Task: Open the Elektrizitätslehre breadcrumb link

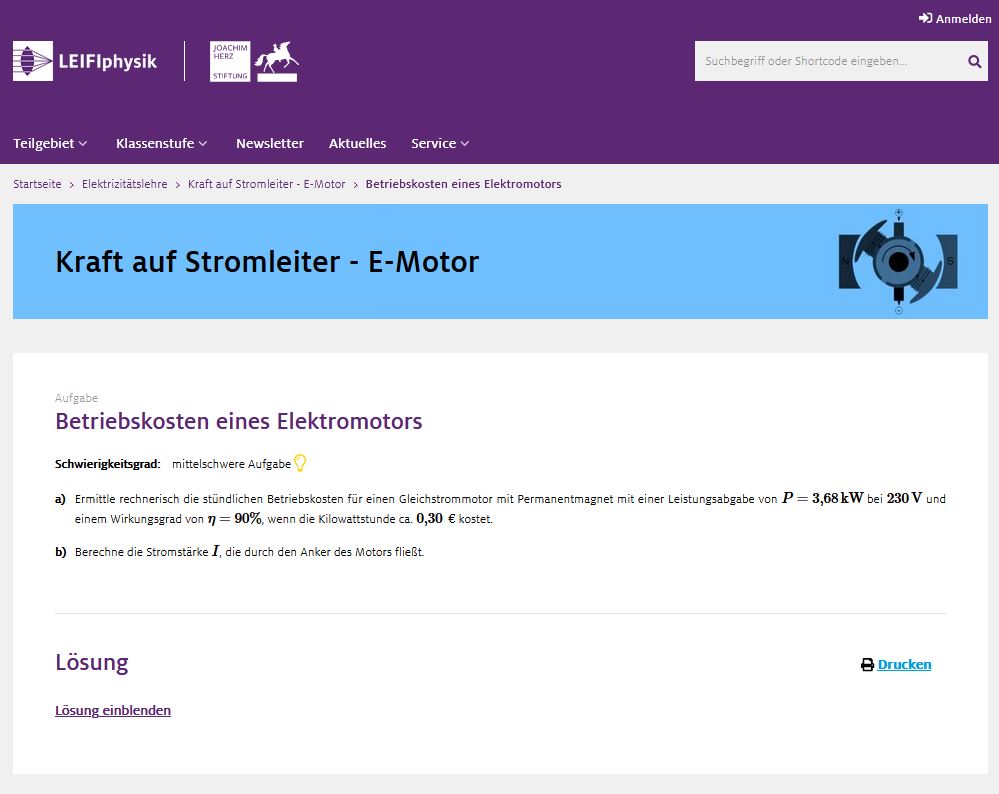Action: pos(125,184)
